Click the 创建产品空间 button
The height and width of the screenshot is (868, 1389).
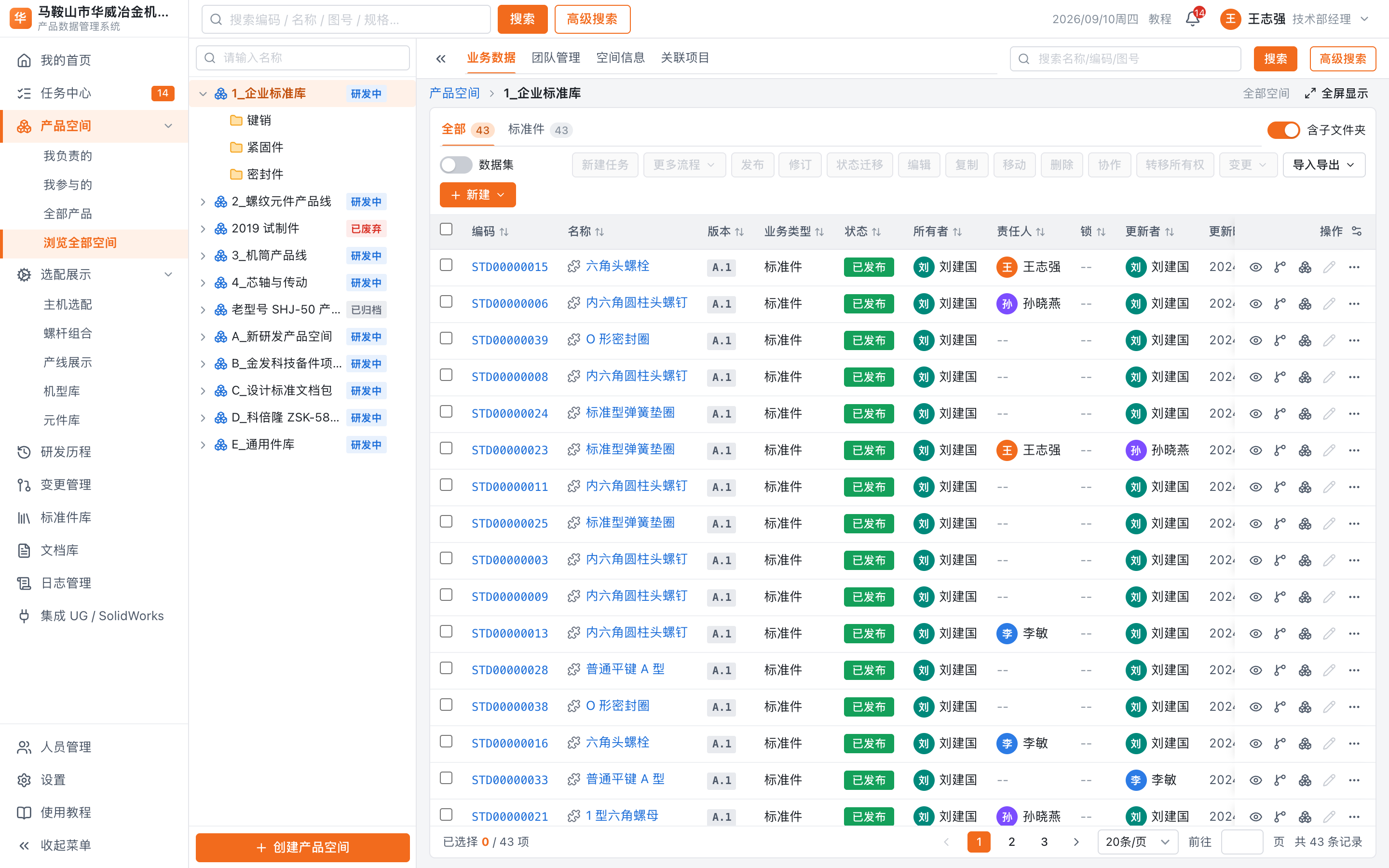(302, 847)
